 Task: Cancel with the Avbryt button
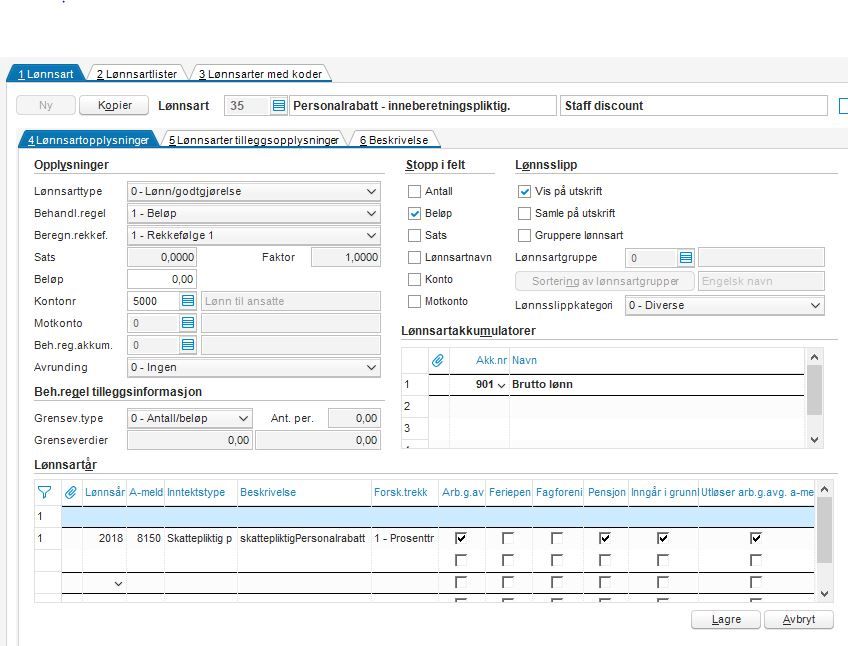[x=799, y=619]
